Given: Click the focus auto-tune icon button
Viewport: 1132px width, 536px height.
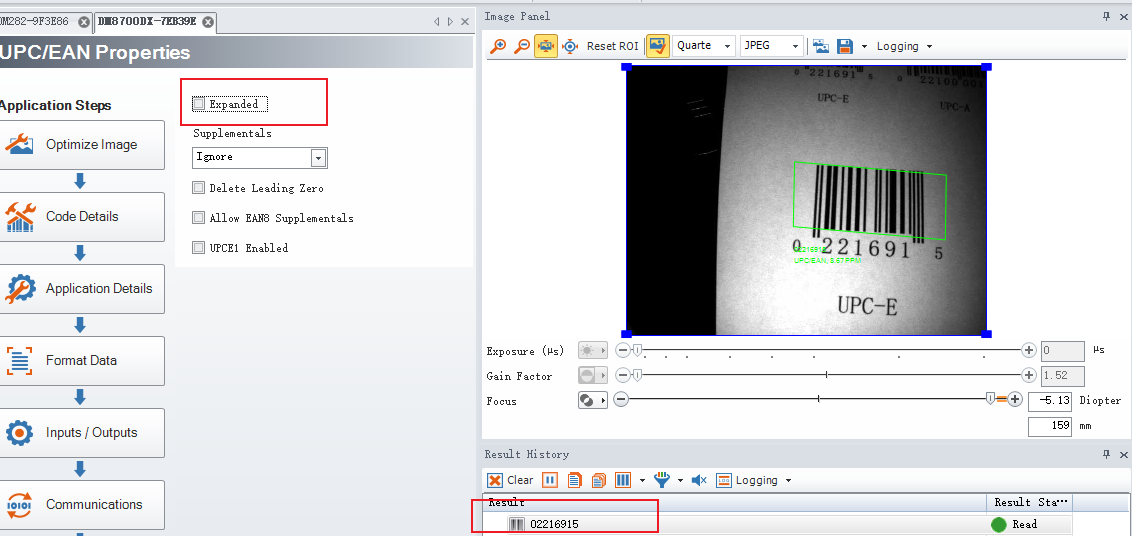Looking at the screenshot, I should [x=592, y=400].
